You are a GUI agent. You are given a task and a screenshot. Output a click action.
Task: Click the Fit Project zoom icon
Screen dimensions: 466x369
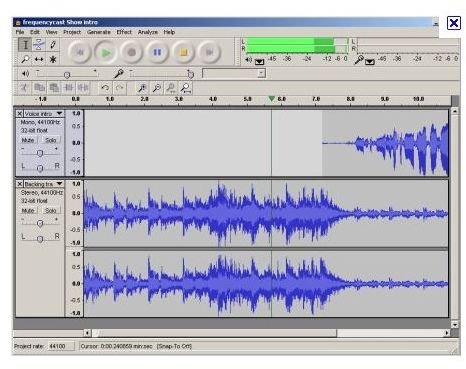click(x=186, y=88)
